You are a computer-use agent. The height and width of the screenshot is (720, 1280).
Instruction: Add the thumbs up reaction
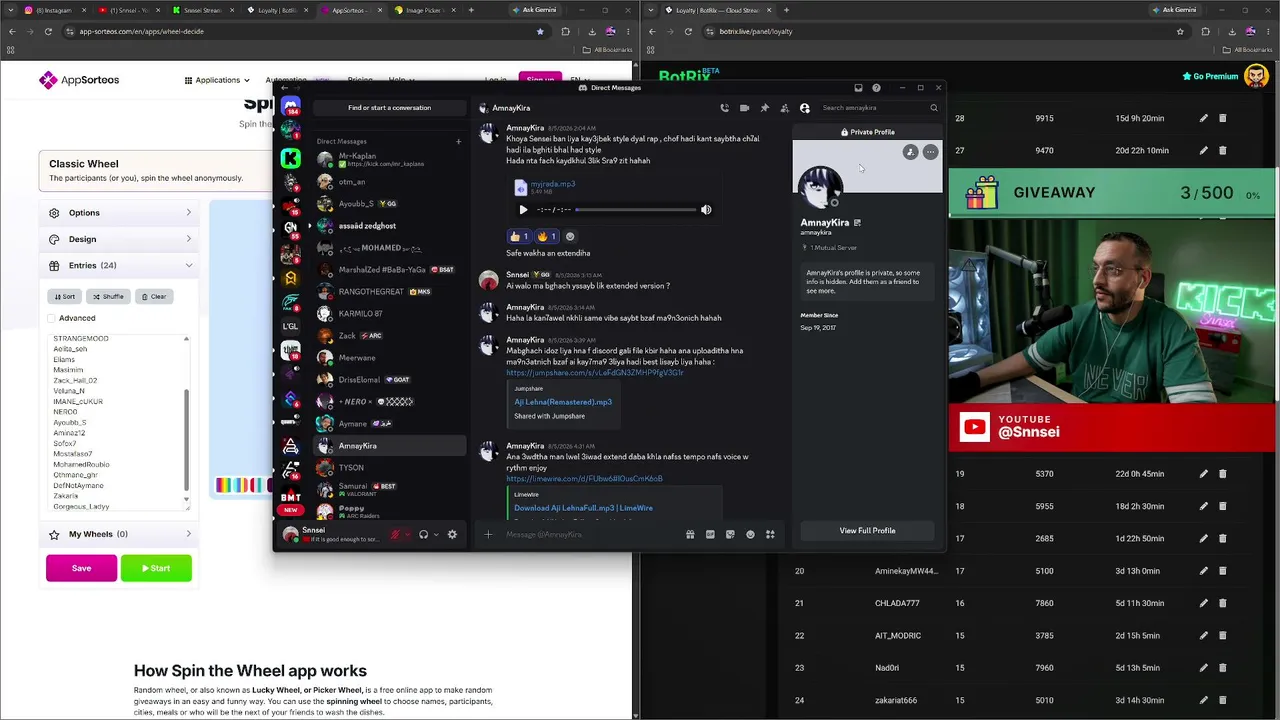point(519,237)
